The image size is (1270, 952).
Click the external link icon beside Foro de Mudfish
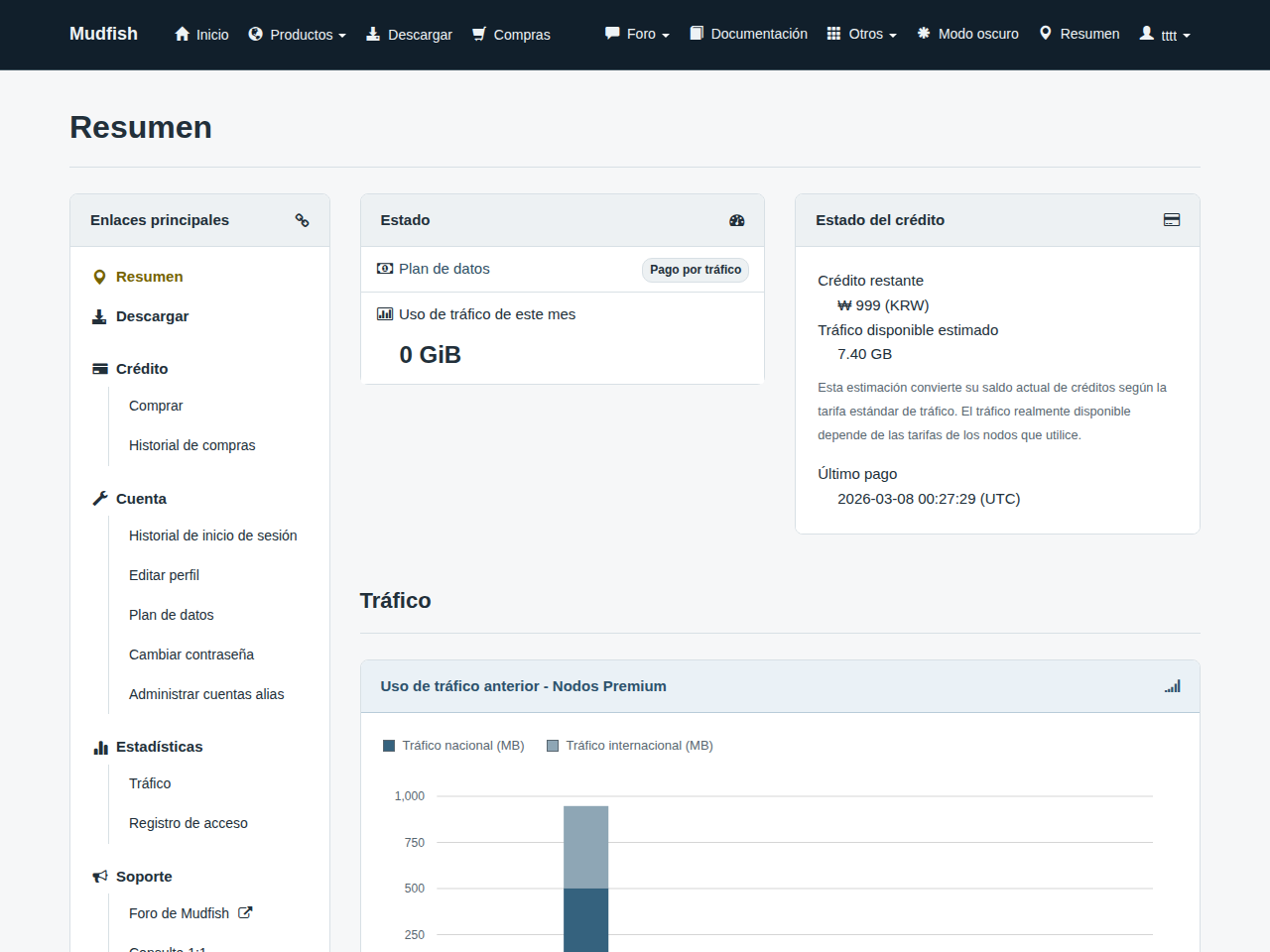(245, 913)
